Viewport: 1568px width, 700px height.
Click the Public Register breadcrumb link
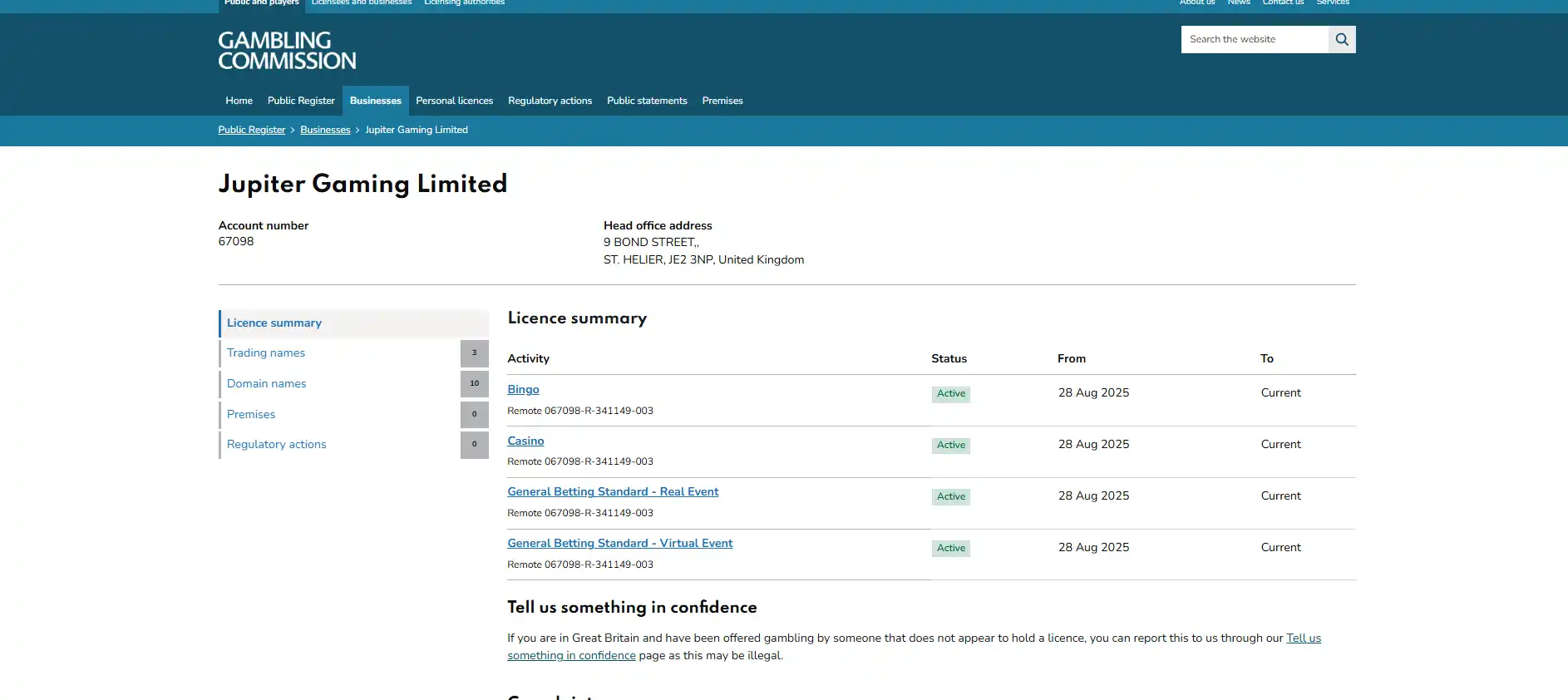point(252,130)
